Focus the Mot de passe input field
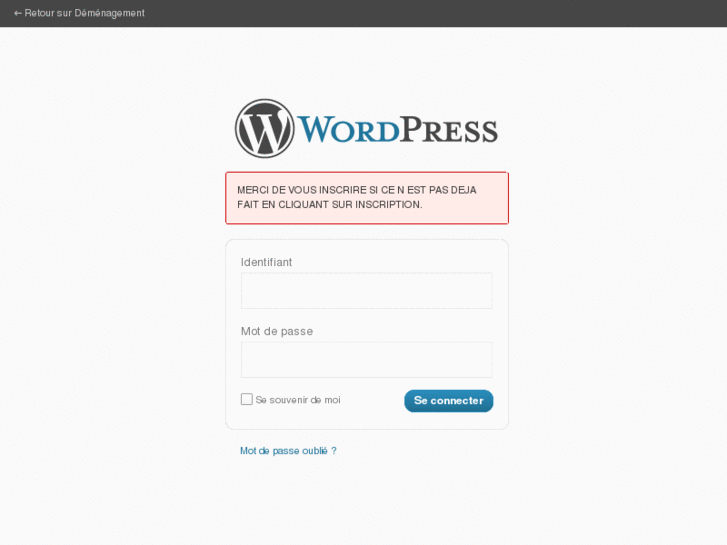Viewport: 727px width, 545px height. [366, 360]
